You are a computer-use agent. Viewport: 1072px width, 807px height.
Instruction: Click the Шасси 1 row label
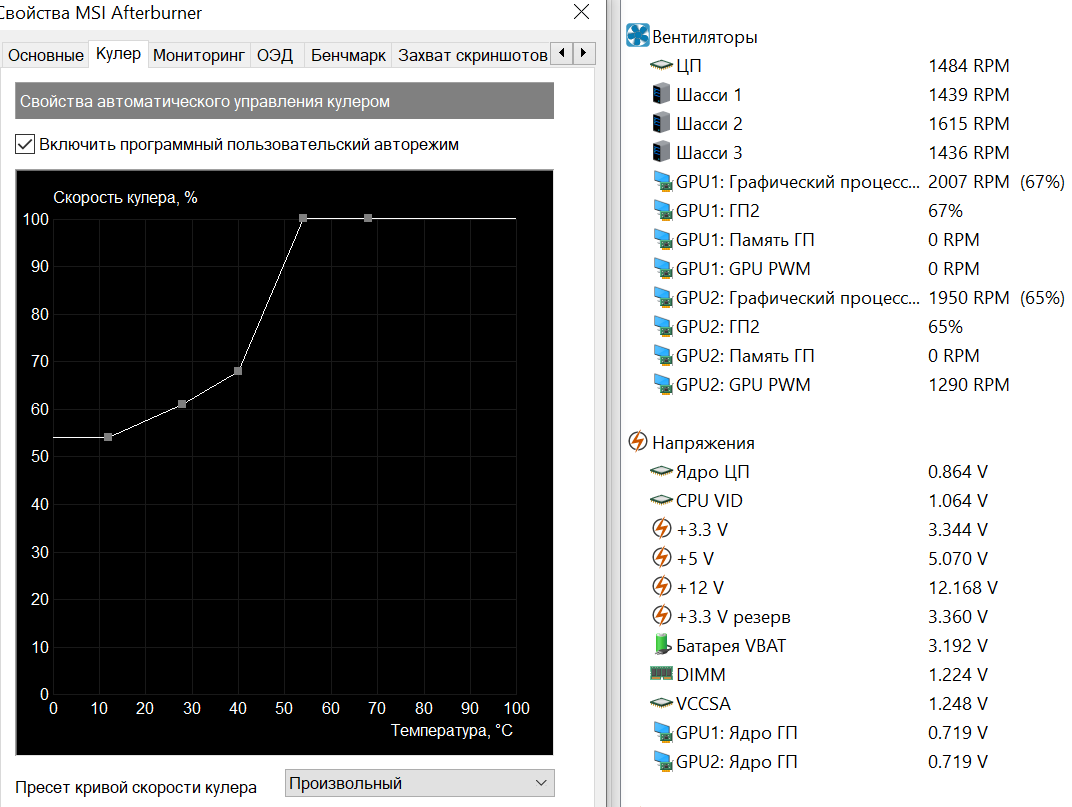coord(709,94)
